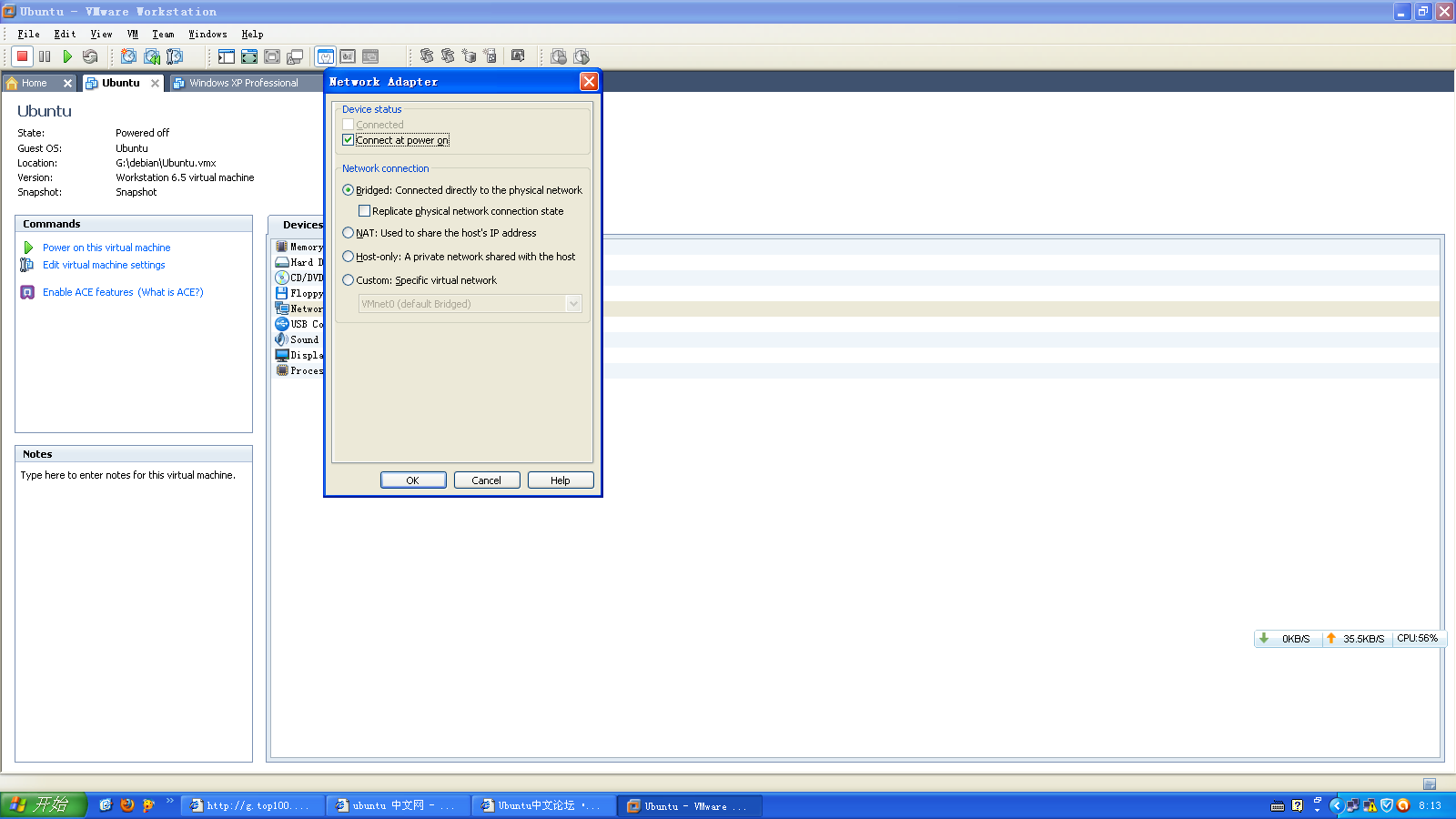Click the Internet Explorer quick launch icon

106,805
